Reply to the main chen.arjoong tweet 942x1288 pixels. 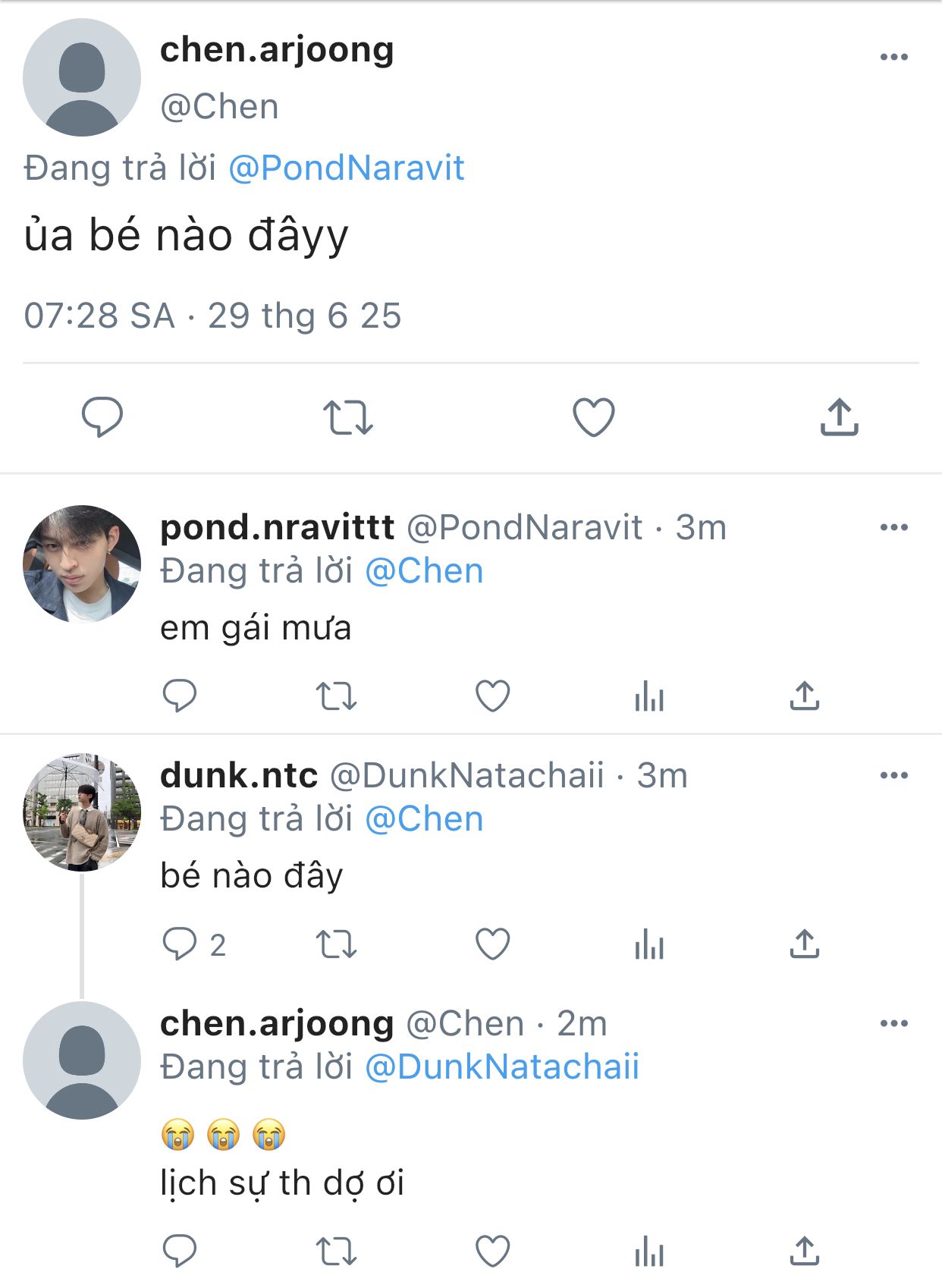(102, 416)
